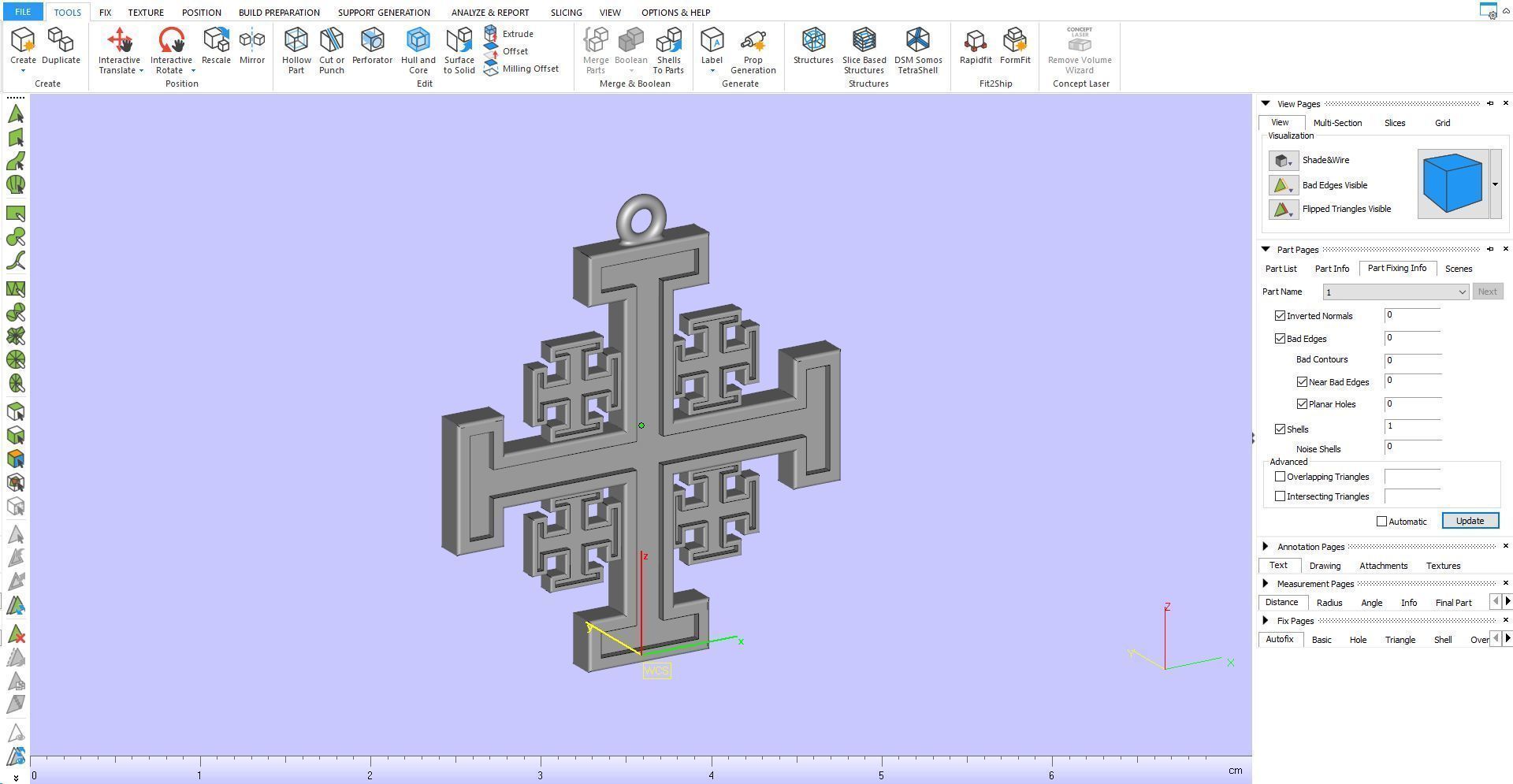This screenshot has width=1513, height=784.
Task: Enable the Overlapping Triangles checkbox
Action: (x=1280, y=477)
